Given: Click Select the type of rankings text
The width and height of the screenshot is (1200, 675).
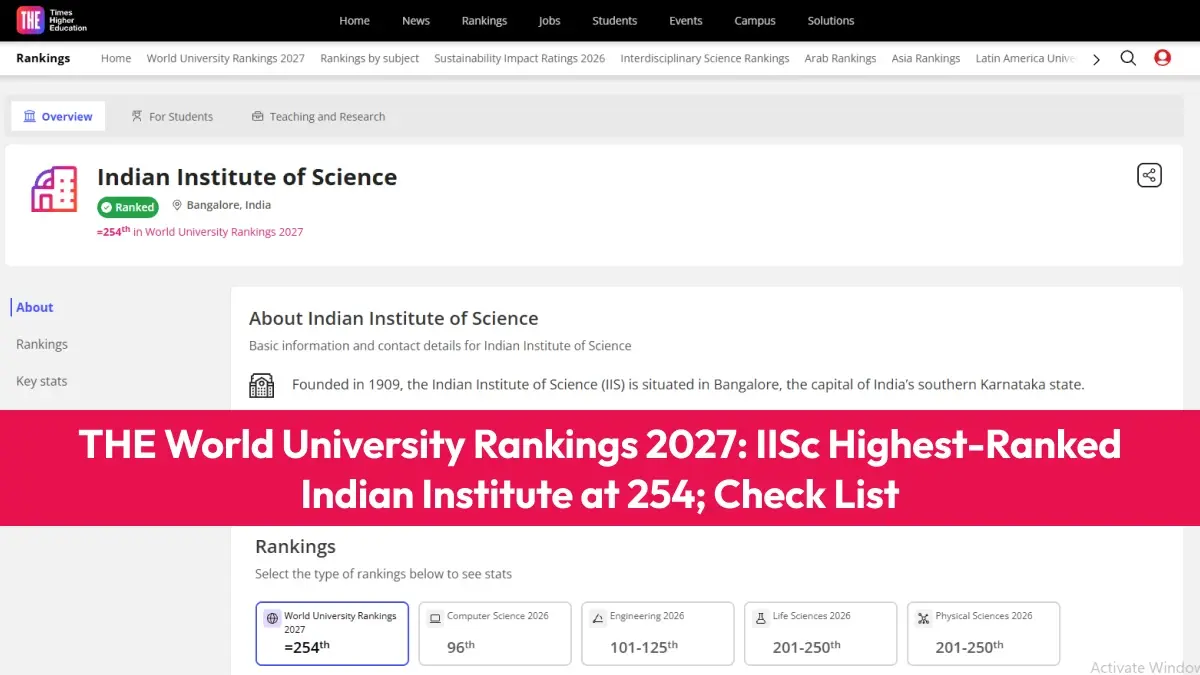Looking at the screenshot, I should (383, 574).
